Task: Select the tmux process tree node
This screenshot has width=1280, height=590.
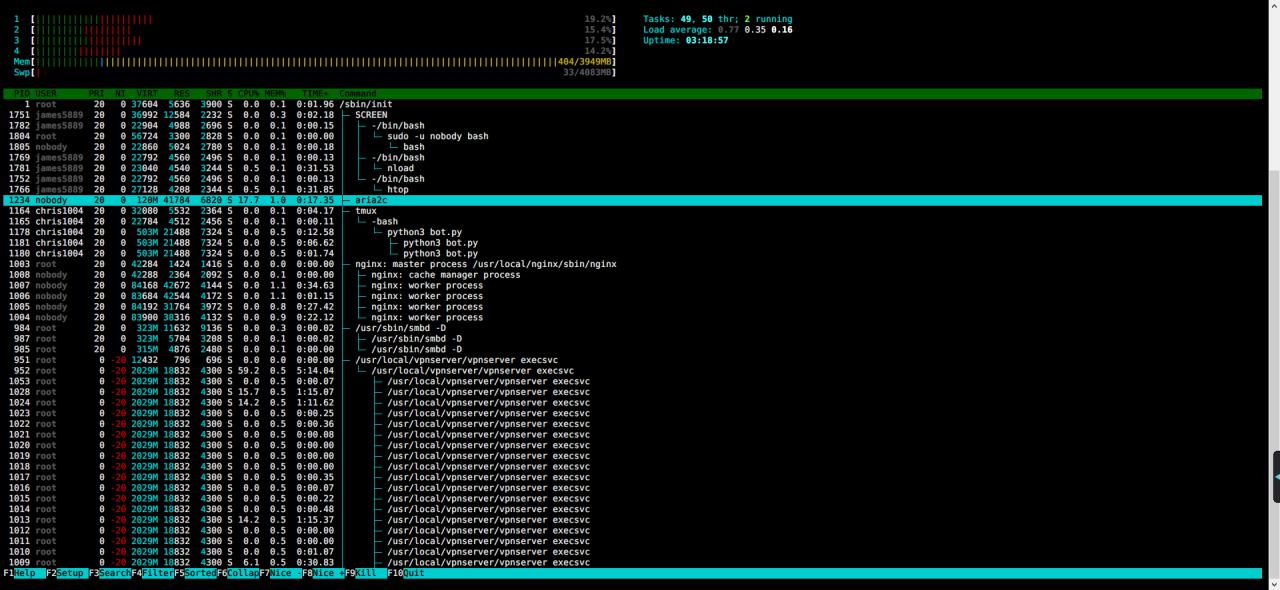Action: point(365,211)
